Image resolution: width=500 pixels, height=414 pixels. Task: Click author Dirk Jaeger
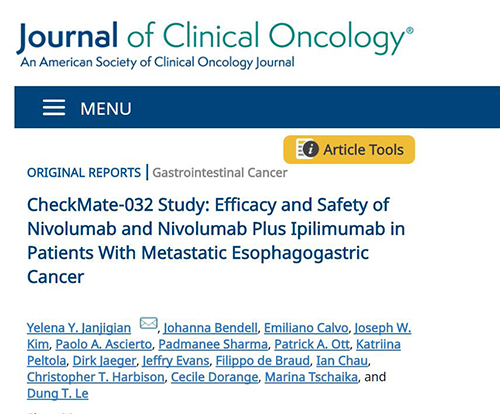pos(104,361)
